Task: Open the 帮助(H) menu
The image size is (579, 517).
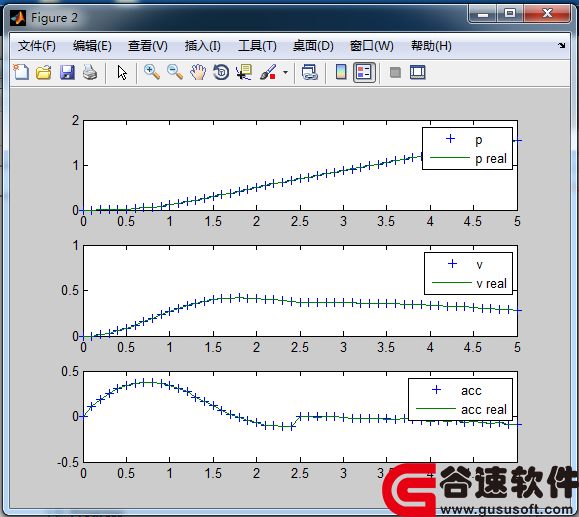Action: (x=431, y=46)
